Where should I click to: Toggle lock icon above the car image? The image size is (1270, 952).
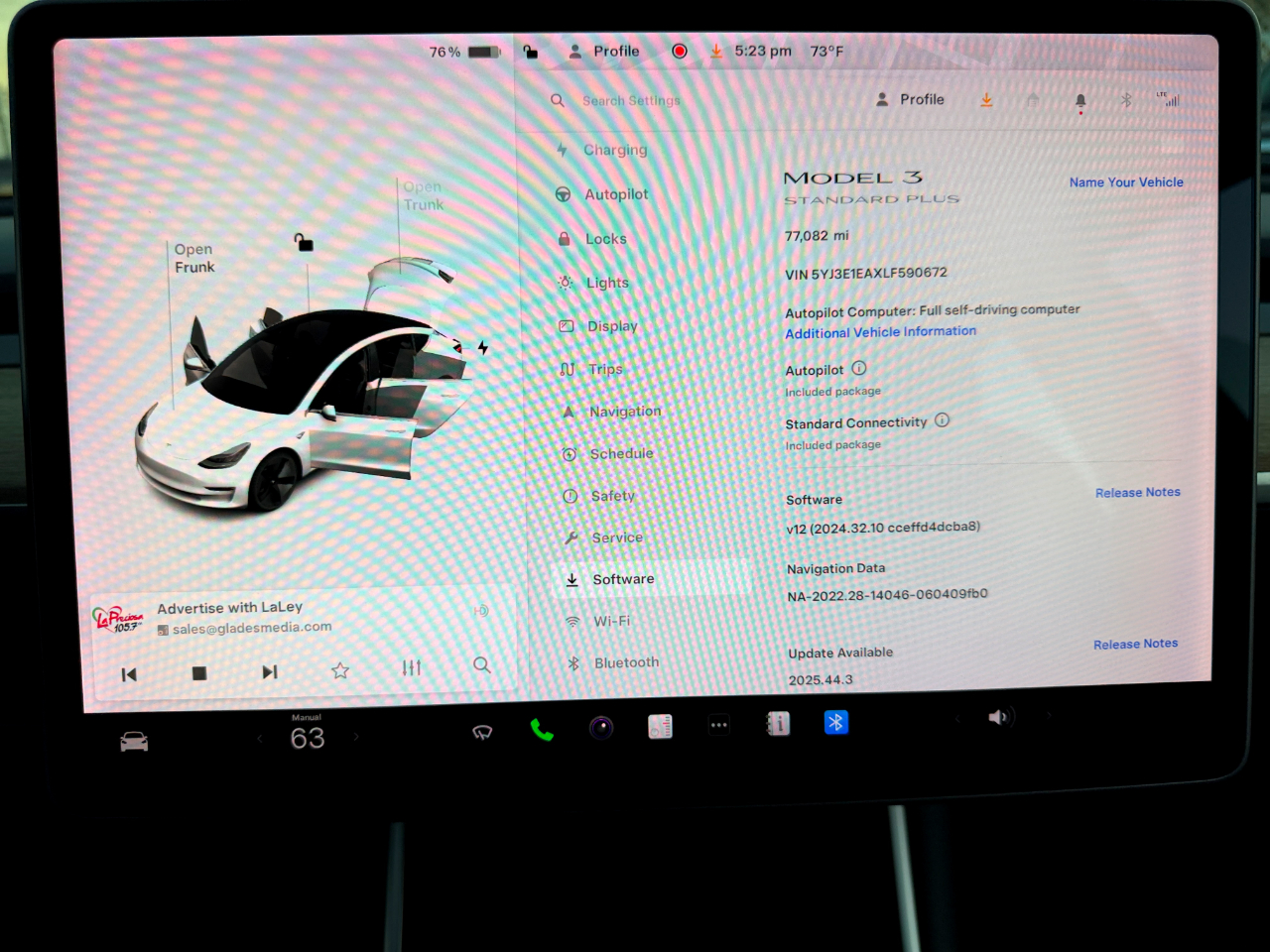[304, 242]
